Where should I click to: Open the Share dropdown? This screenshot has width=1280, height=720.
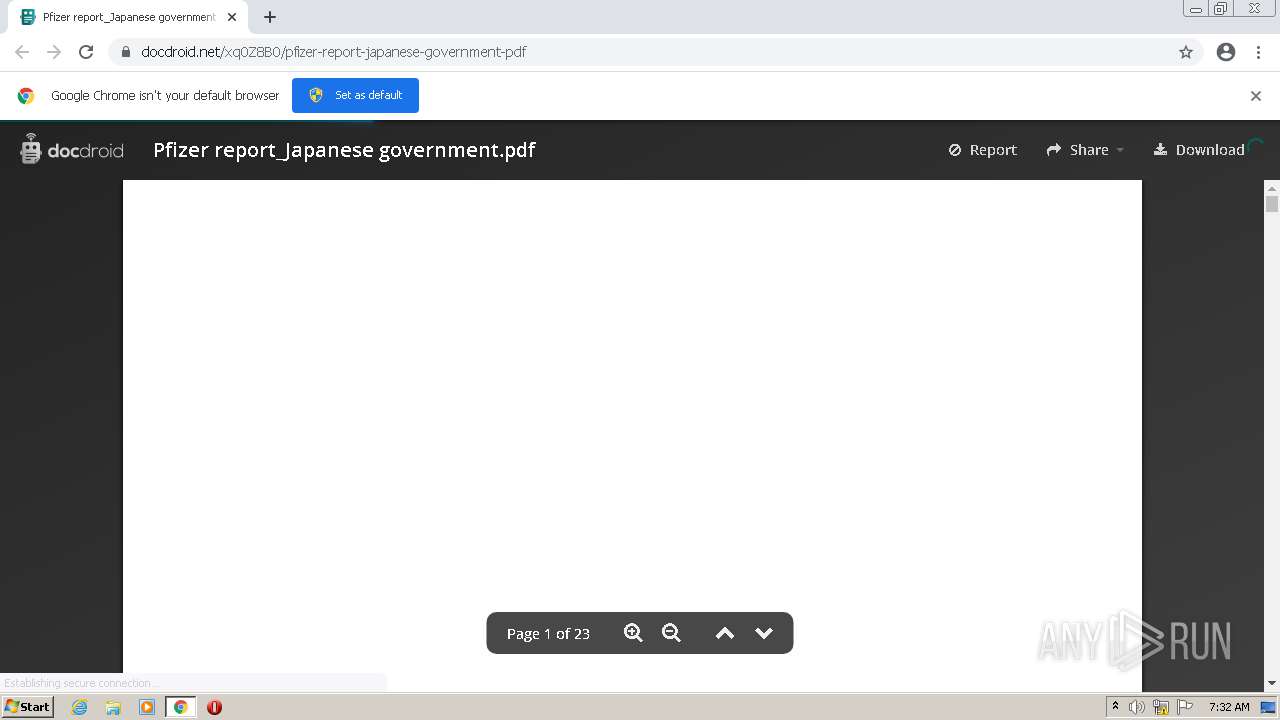tap(1085, 150)
